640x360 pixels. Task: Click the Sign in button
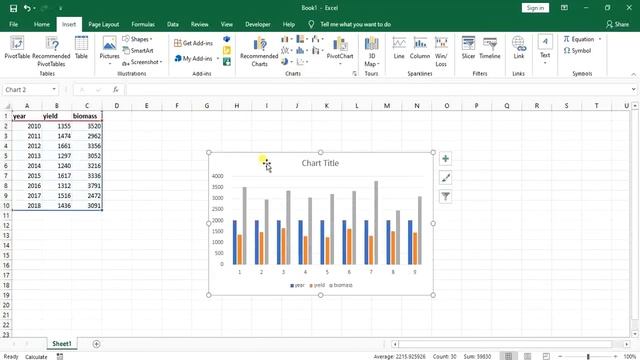coord(535,8)
